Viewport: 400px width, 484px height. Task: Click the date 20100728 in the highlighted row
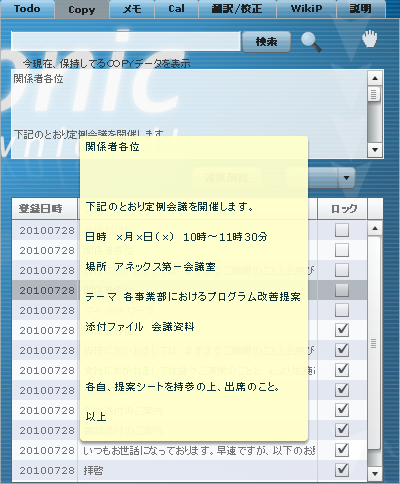pyautogui.click(x=47, y=290)
